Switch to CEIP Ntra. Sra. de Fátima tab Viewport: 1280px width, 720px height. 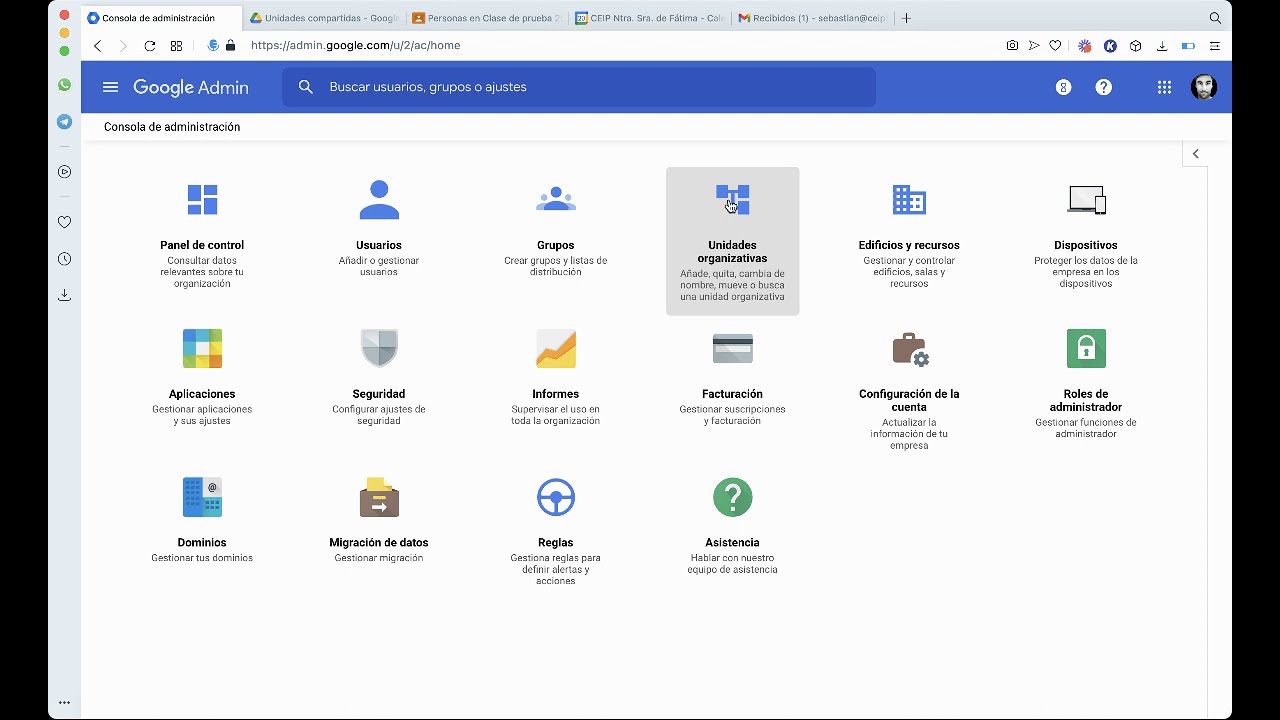[650, 18]
